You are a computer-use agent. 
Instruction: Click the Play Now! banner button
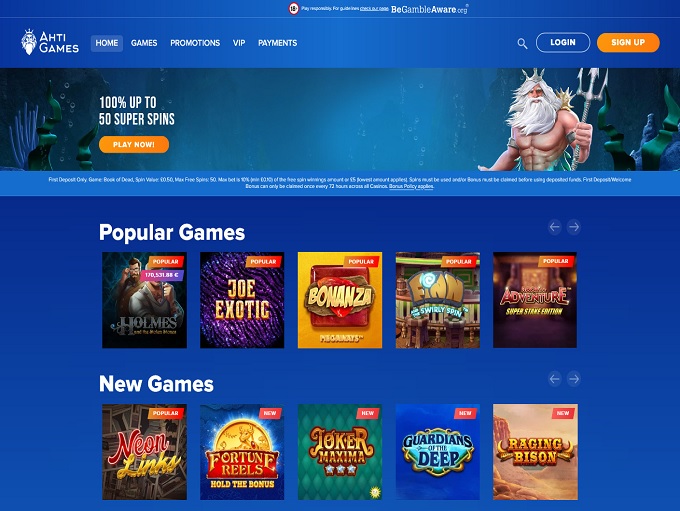pyautogui.click(x=134, y=144)
